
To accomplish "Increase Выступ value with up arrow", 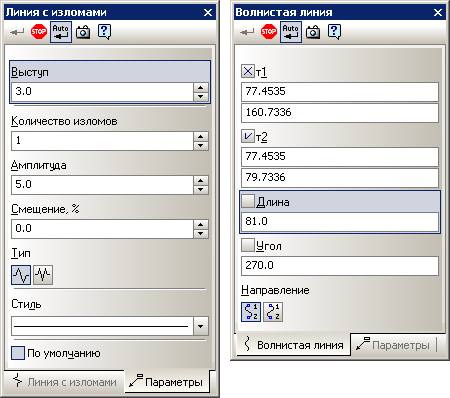I will click(201, 88).
